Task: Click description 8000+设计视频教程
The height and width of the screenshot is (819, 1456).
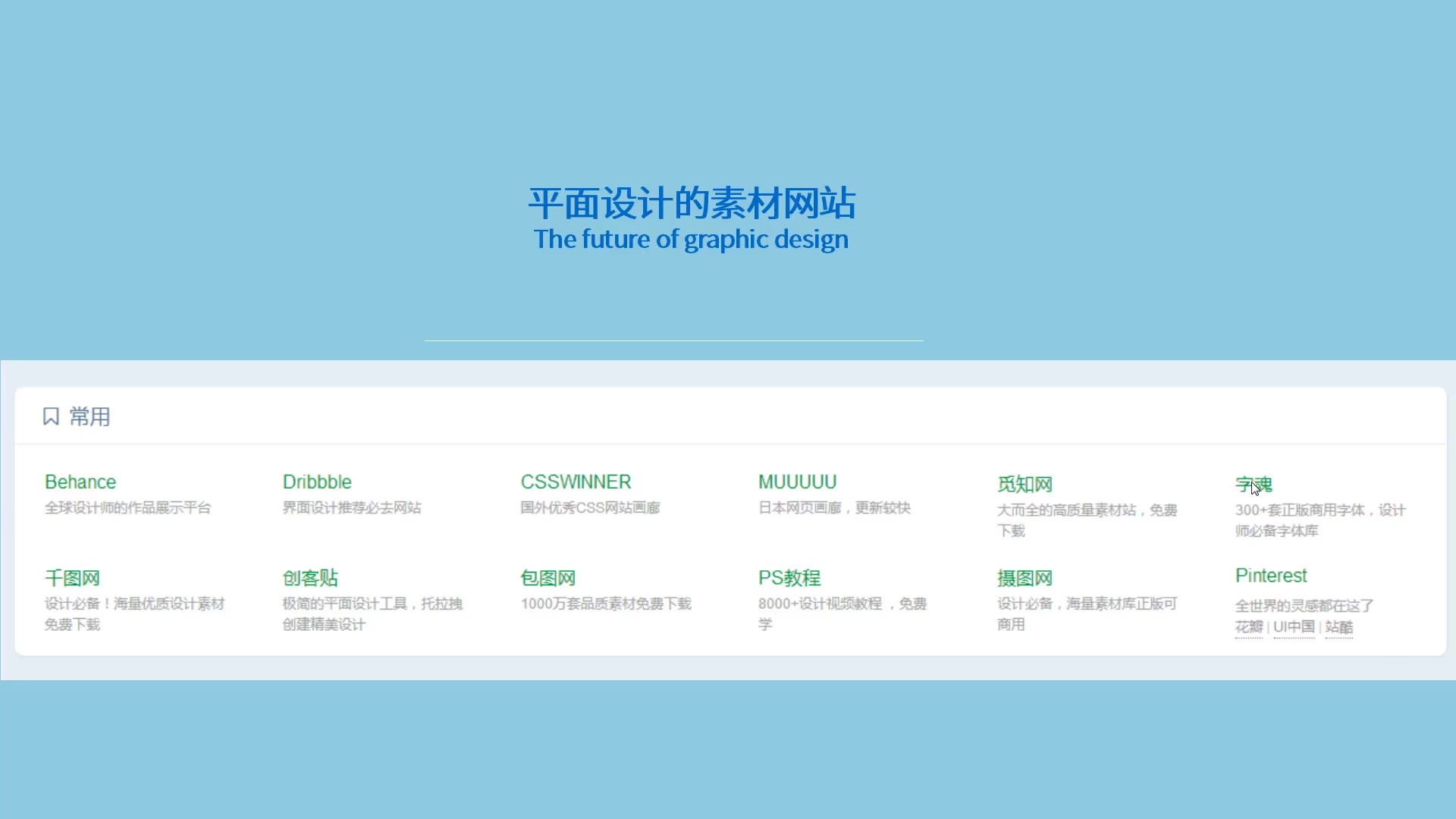Action: (821, 604)
